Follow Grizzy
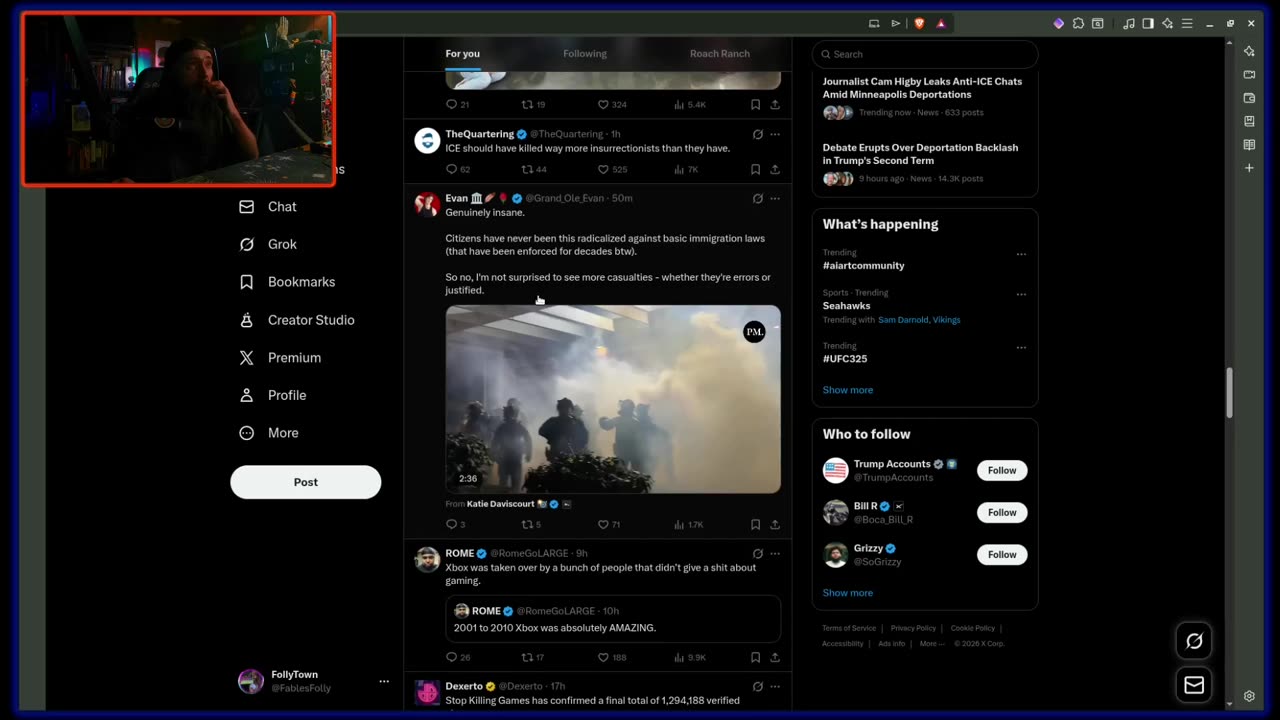Screen dimensions: 1280x720 click(1002, 554)
